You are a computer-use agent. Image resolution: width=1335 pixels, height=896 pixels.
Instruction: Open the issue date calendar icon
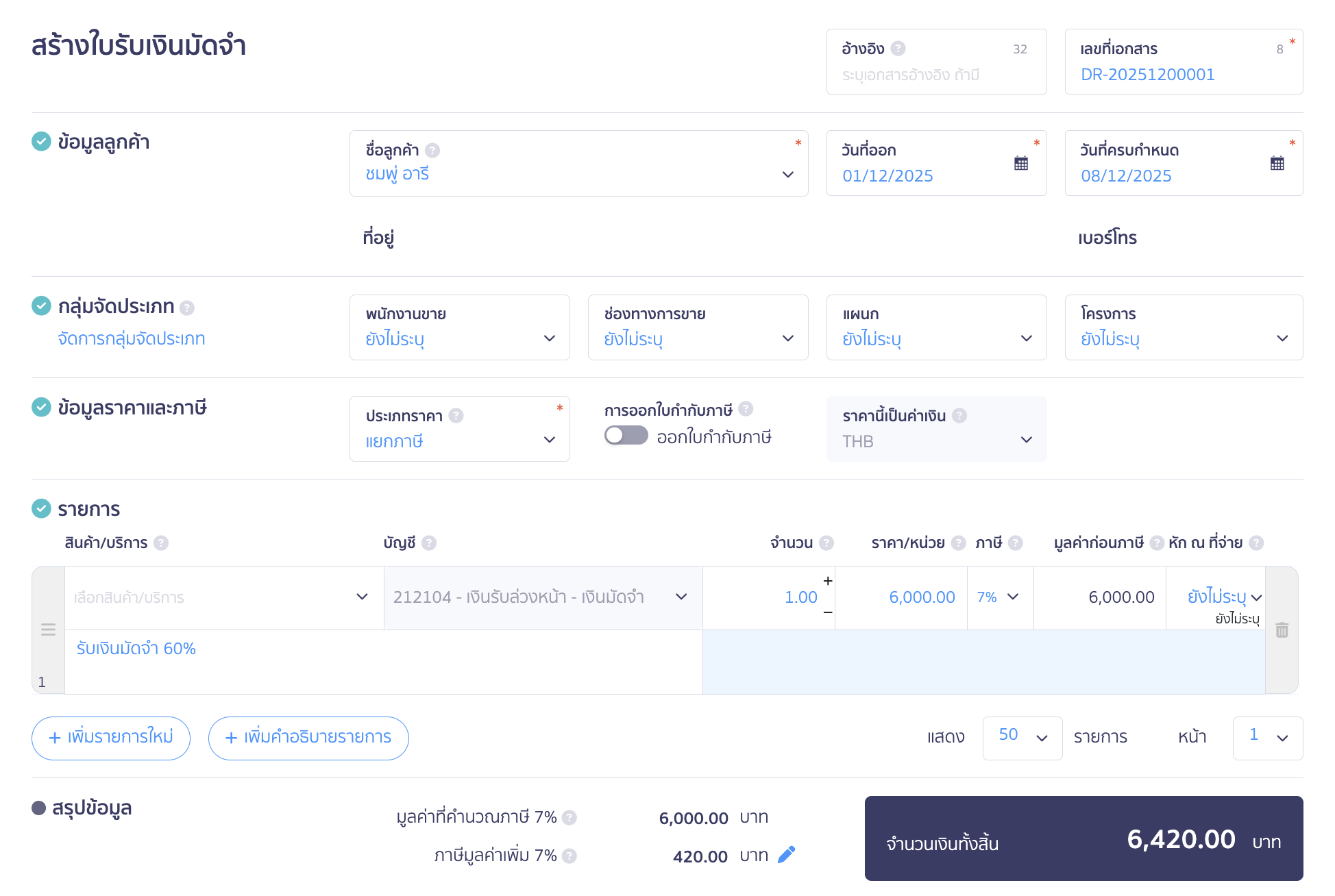coord(1020,163)
